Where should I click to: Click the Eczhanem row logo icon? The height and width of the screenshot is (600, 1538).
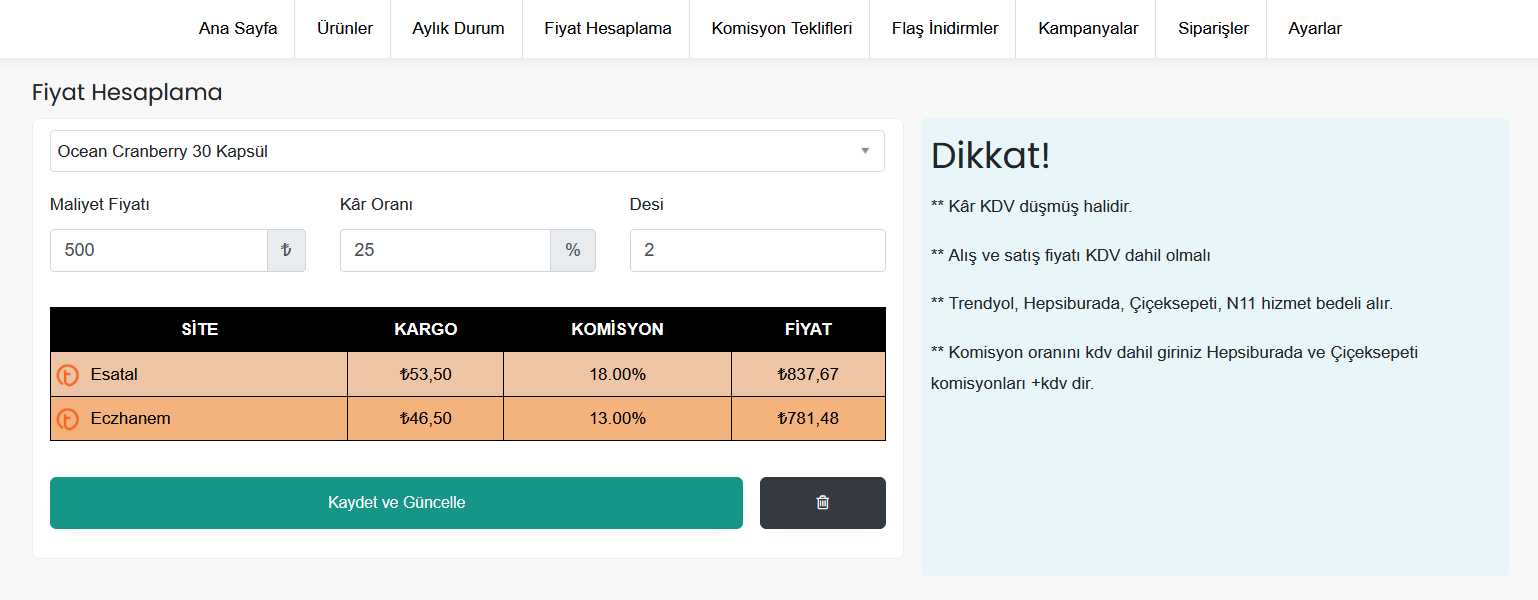pyautogui.click(x=68, y=419)
